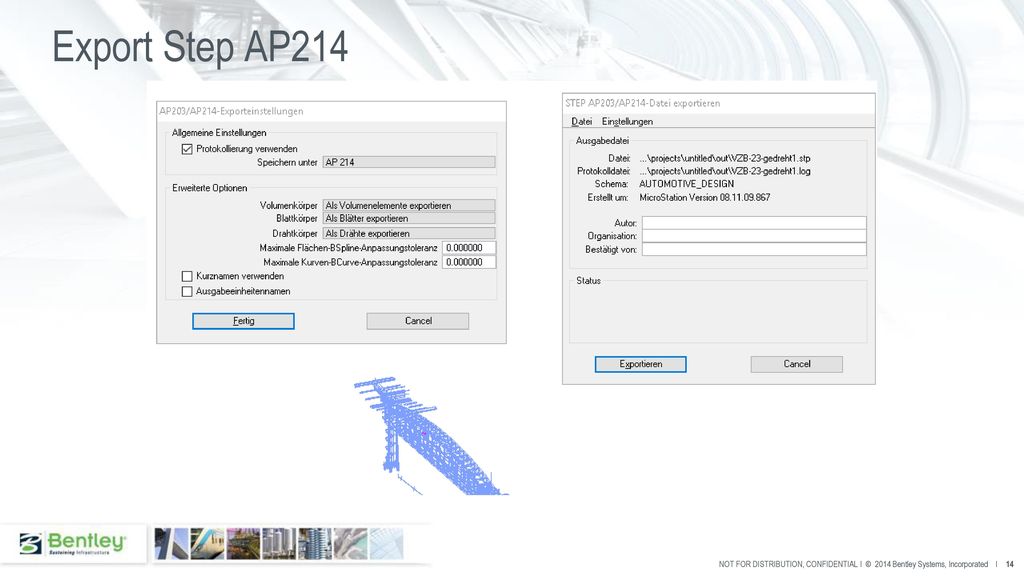The width and height of the screenshot is (1024, 576).
Task: Click the AUTOMOTIVE_DESIGN schema text
Action: [x=686, y=184]
